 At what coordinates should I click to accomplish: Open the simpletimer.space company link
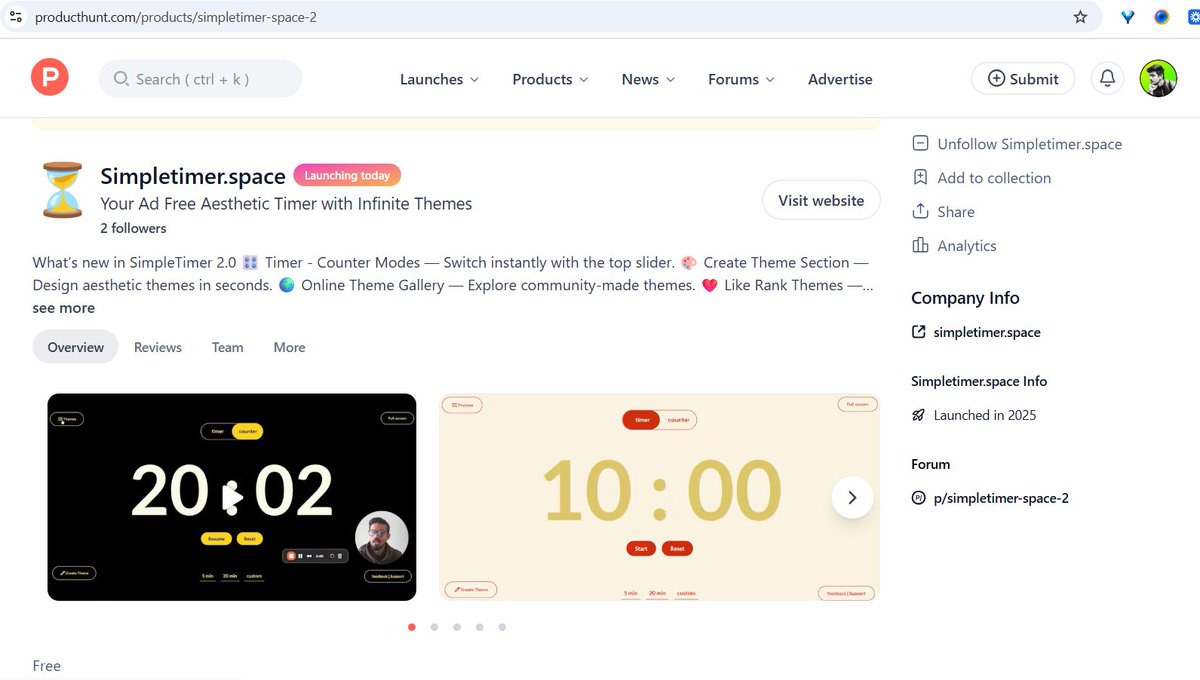[x=976, y=332]
